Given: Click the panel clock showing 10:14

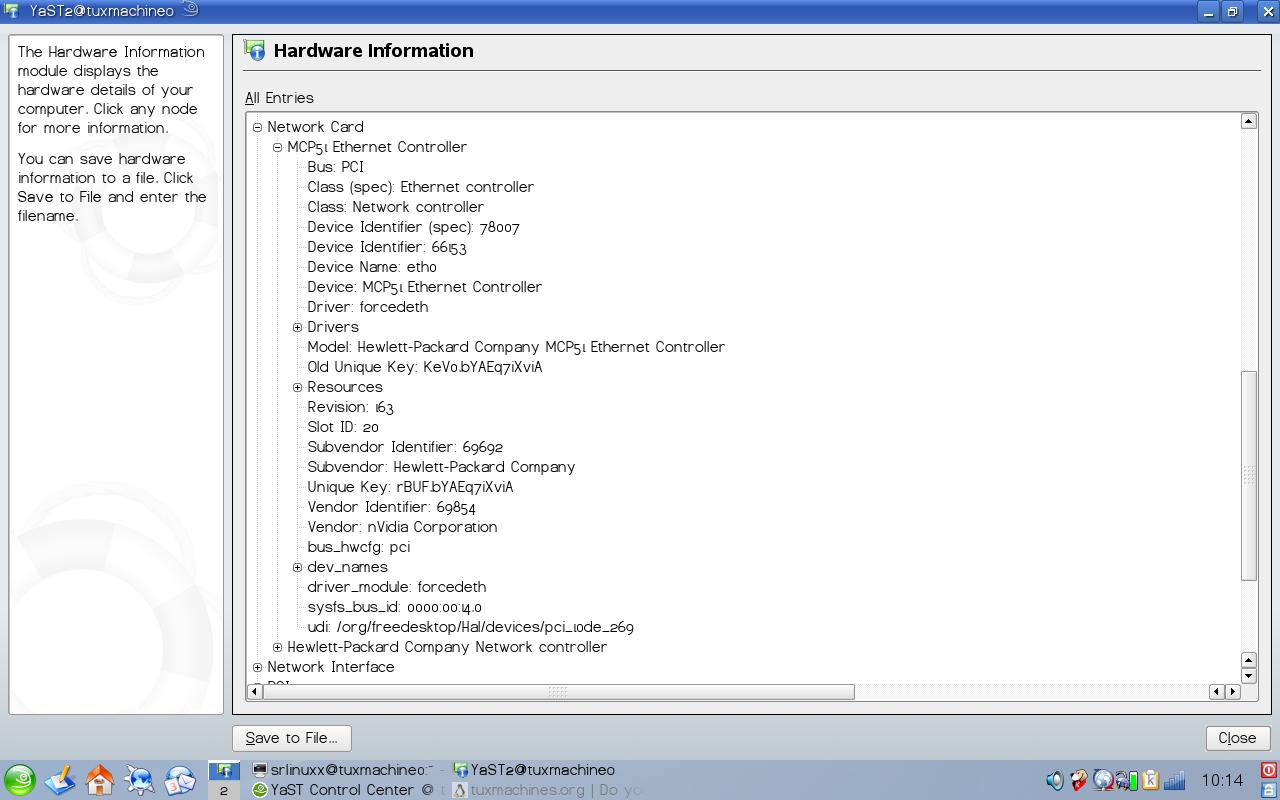Looking at the screenshot, I should [1222, 780].
